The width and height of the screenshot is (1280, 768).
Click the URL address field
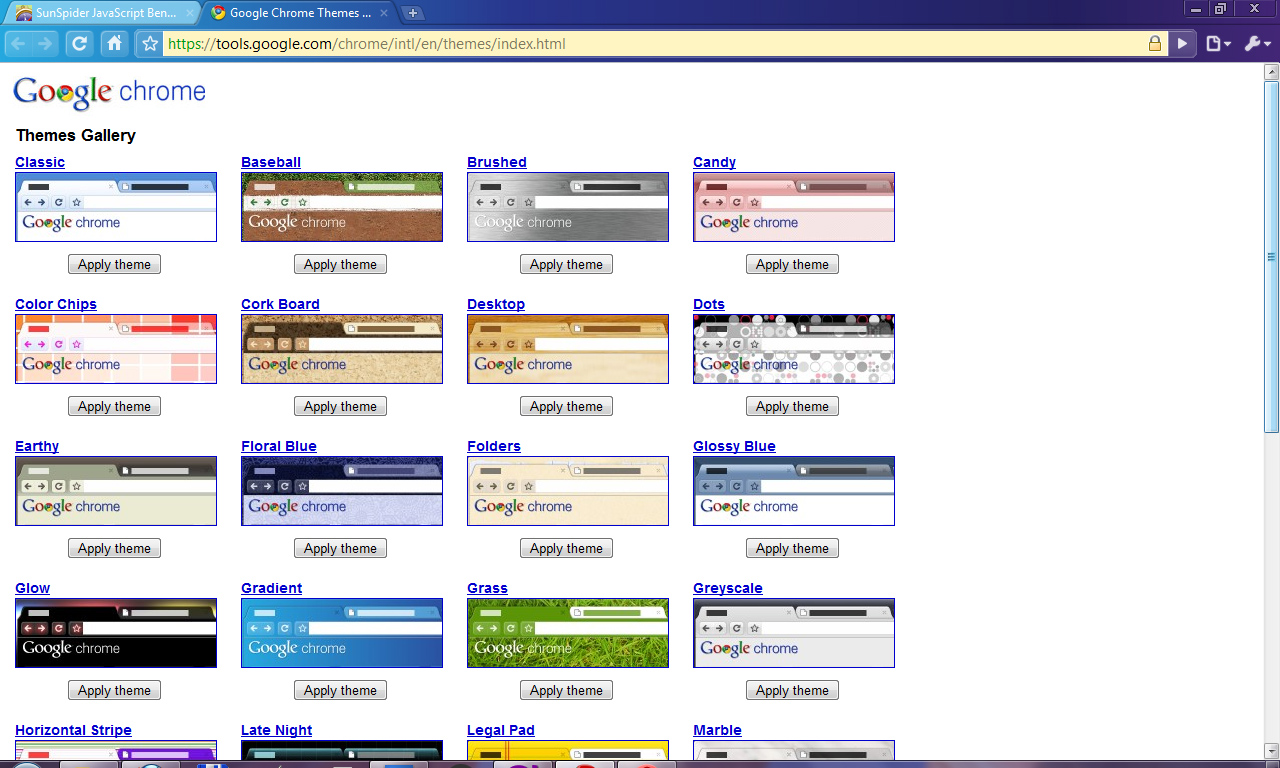(654, 44)
